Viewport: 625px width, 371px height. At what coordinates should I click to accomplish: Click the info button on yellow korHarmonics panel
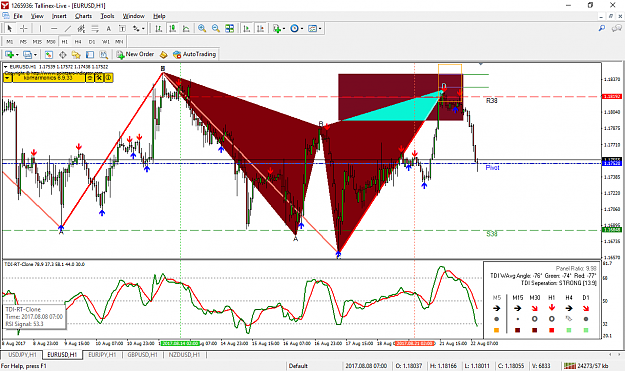[x=108, y=78]
